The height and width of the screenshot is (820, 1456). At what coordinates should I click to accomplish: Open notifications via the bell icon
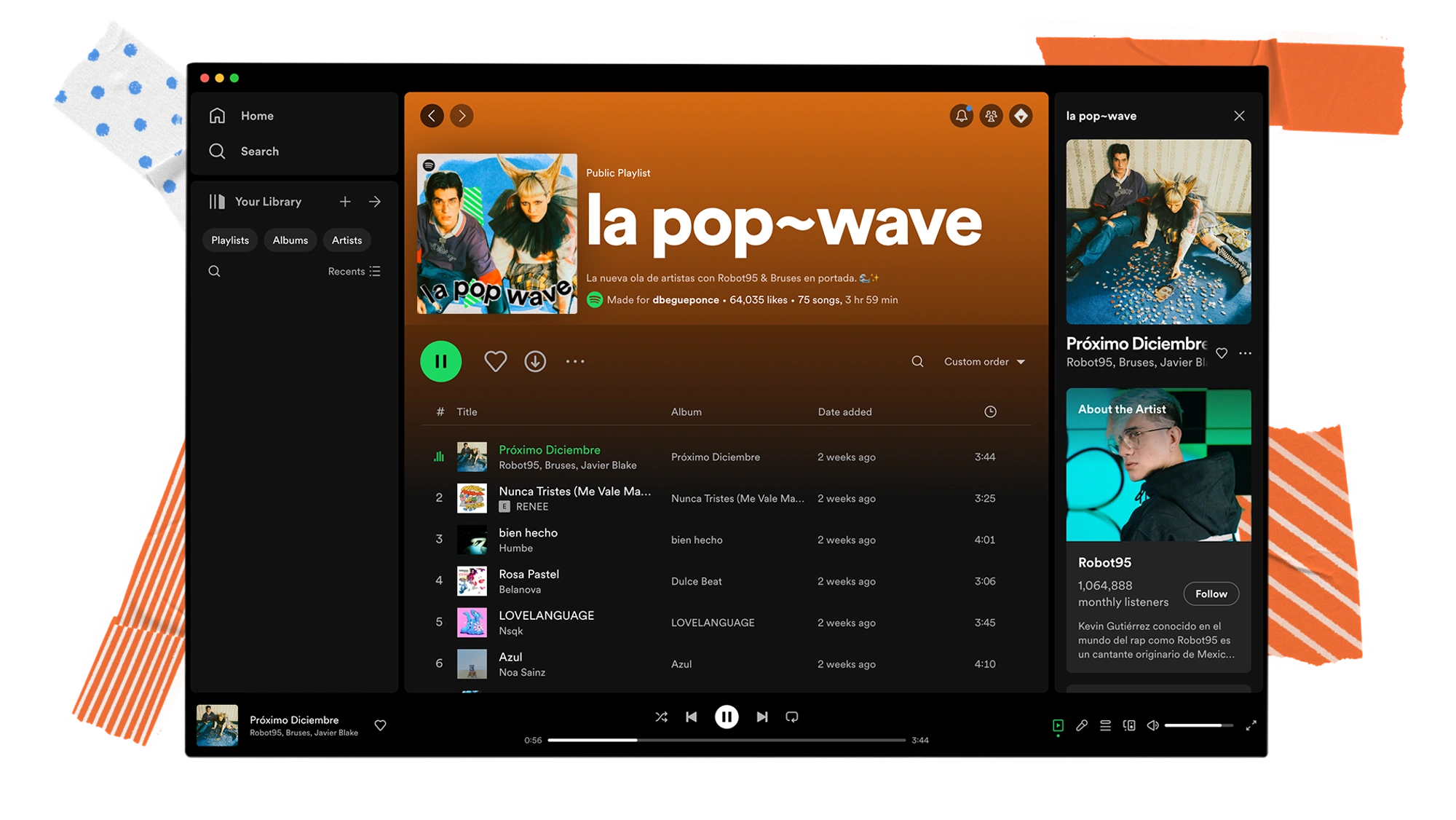pyautogui.click(x=961, y=116)
